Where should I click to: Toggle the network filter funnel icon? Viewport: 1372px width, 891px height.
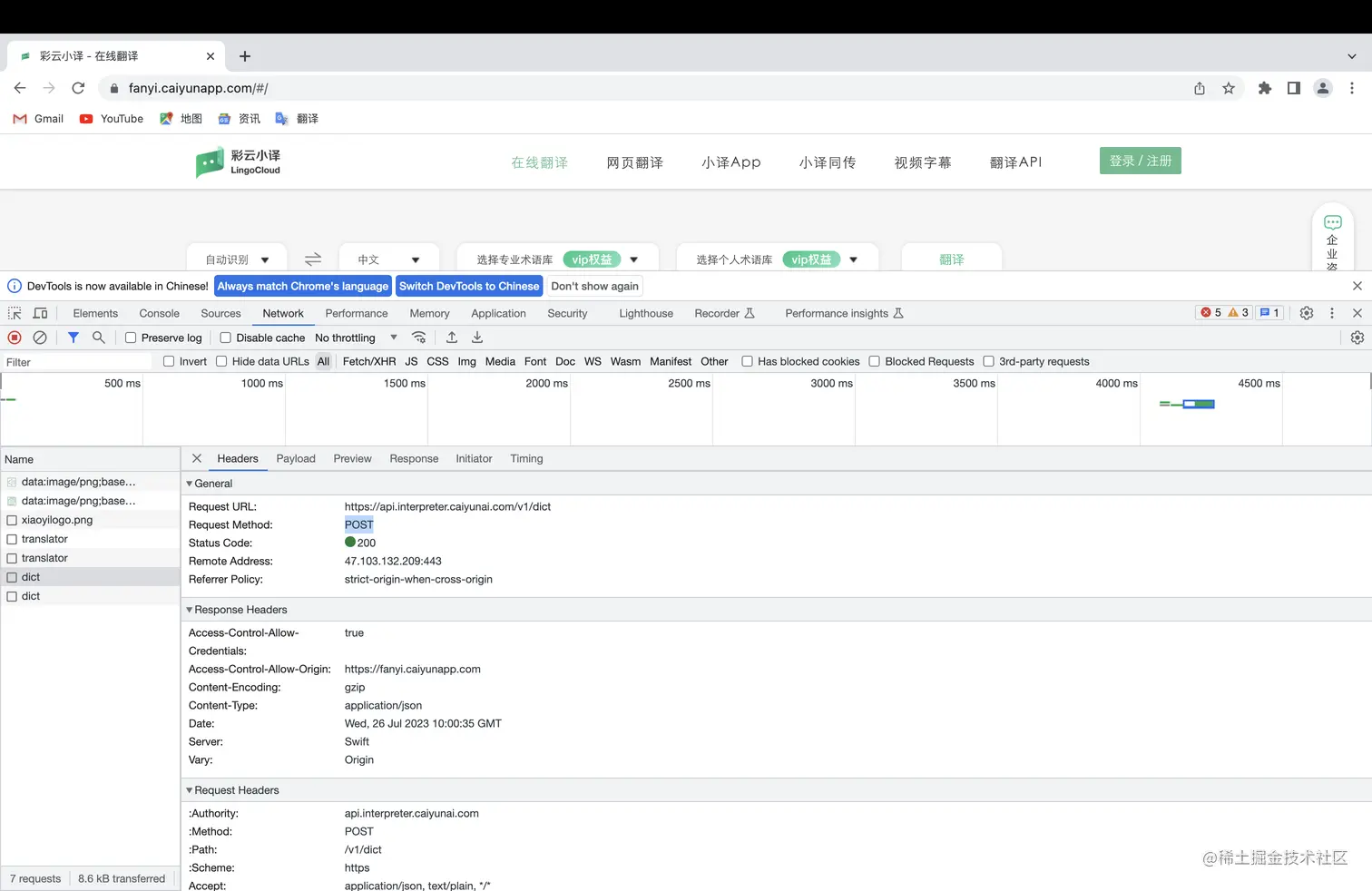pyautogui.click(x=73, y=338)
